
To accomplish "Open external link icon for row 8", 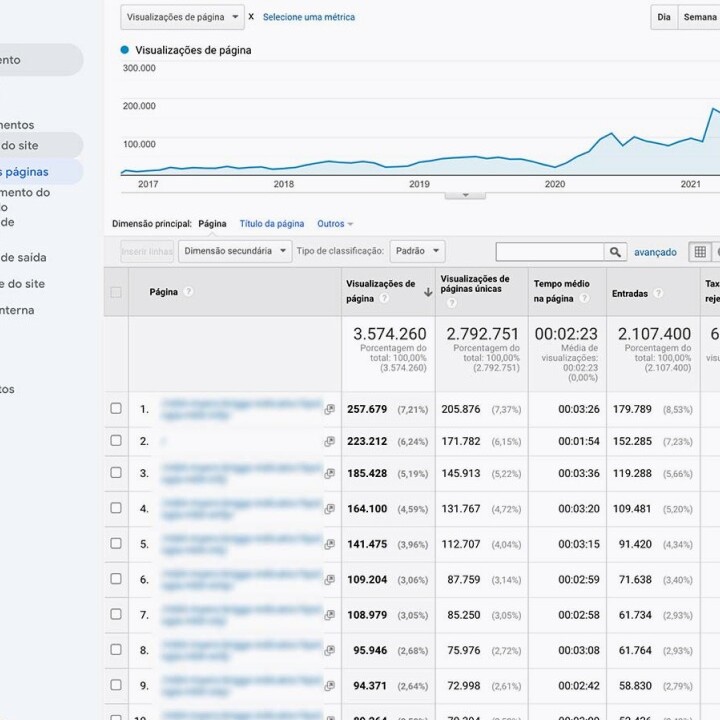I will [329, 650].
